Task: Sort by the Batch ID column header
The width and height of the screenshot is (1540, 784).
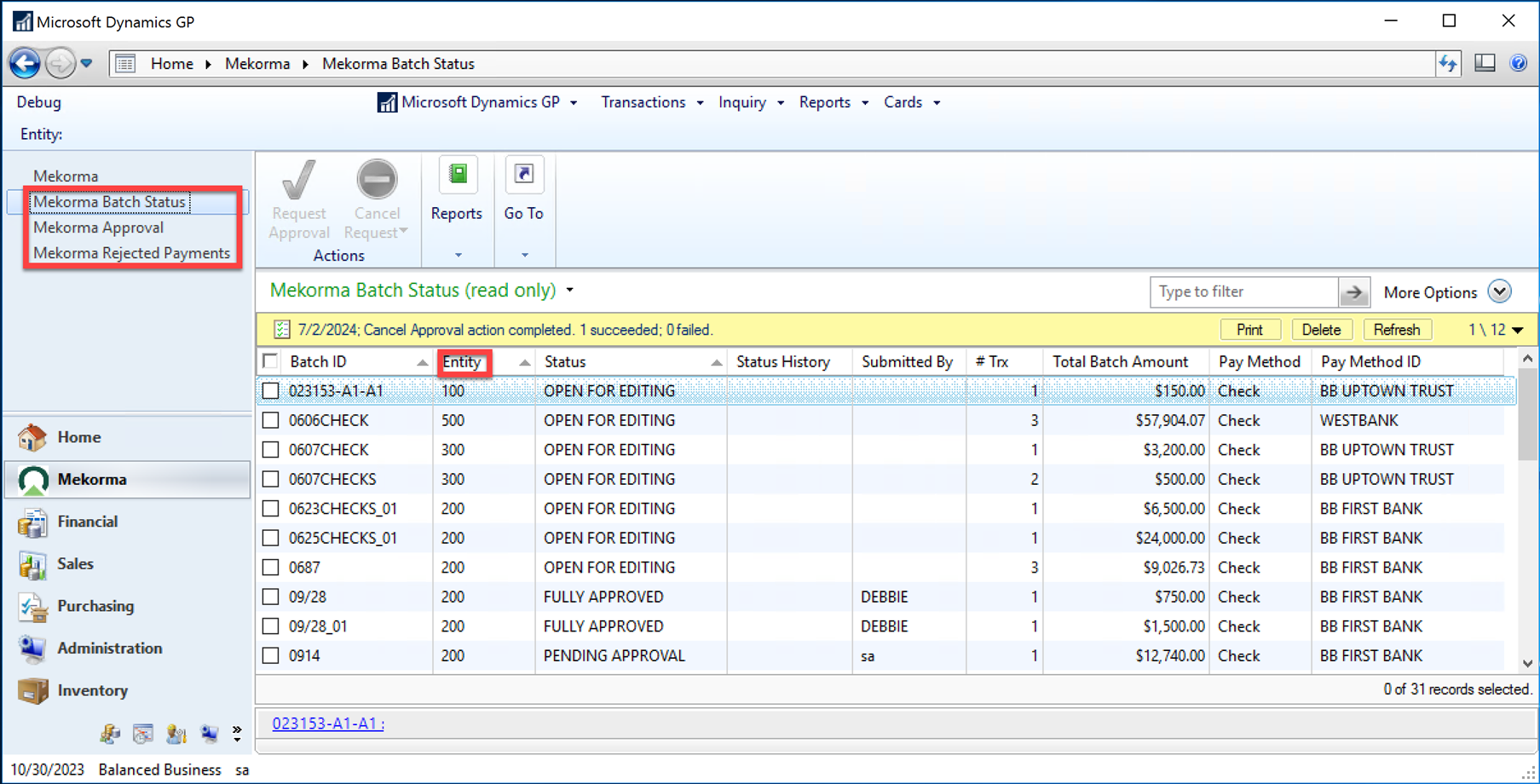Action: click(x=358, y=362)
